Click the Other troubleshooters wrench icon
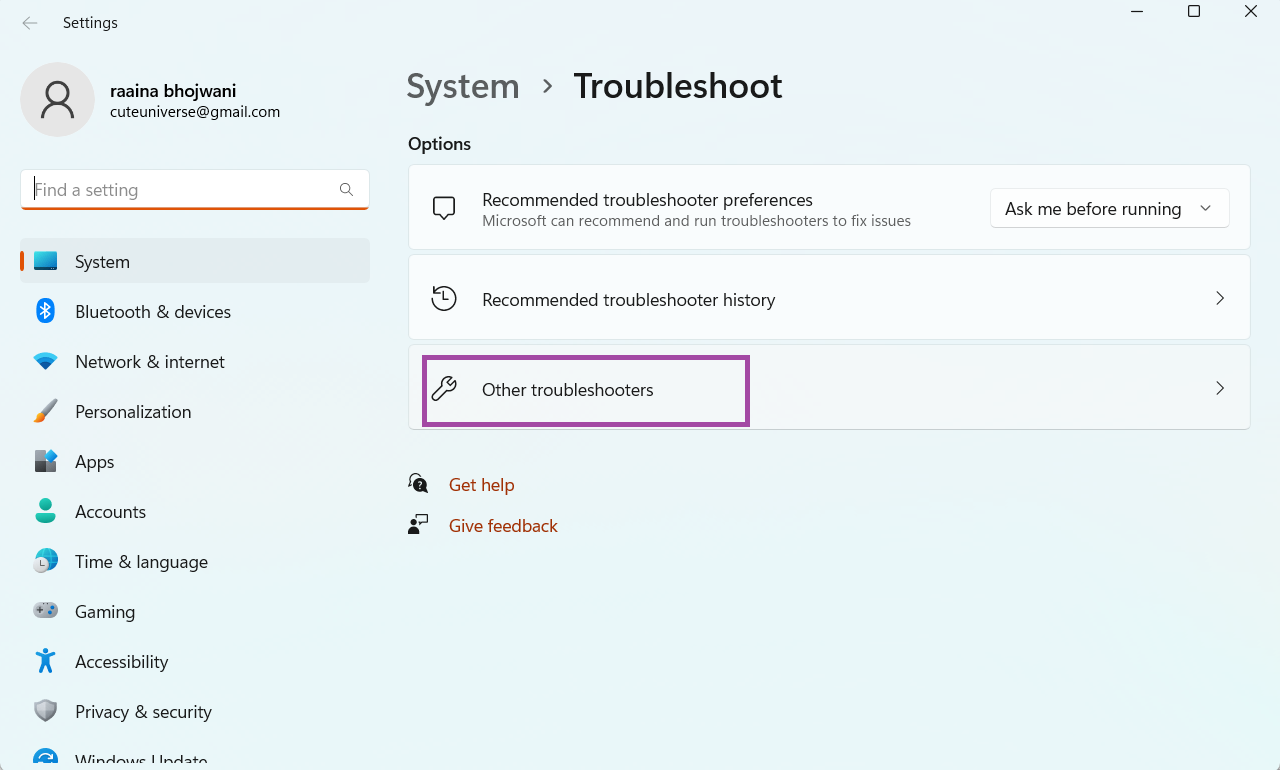This screenshot has height=770, width=1280. point(444,389)
